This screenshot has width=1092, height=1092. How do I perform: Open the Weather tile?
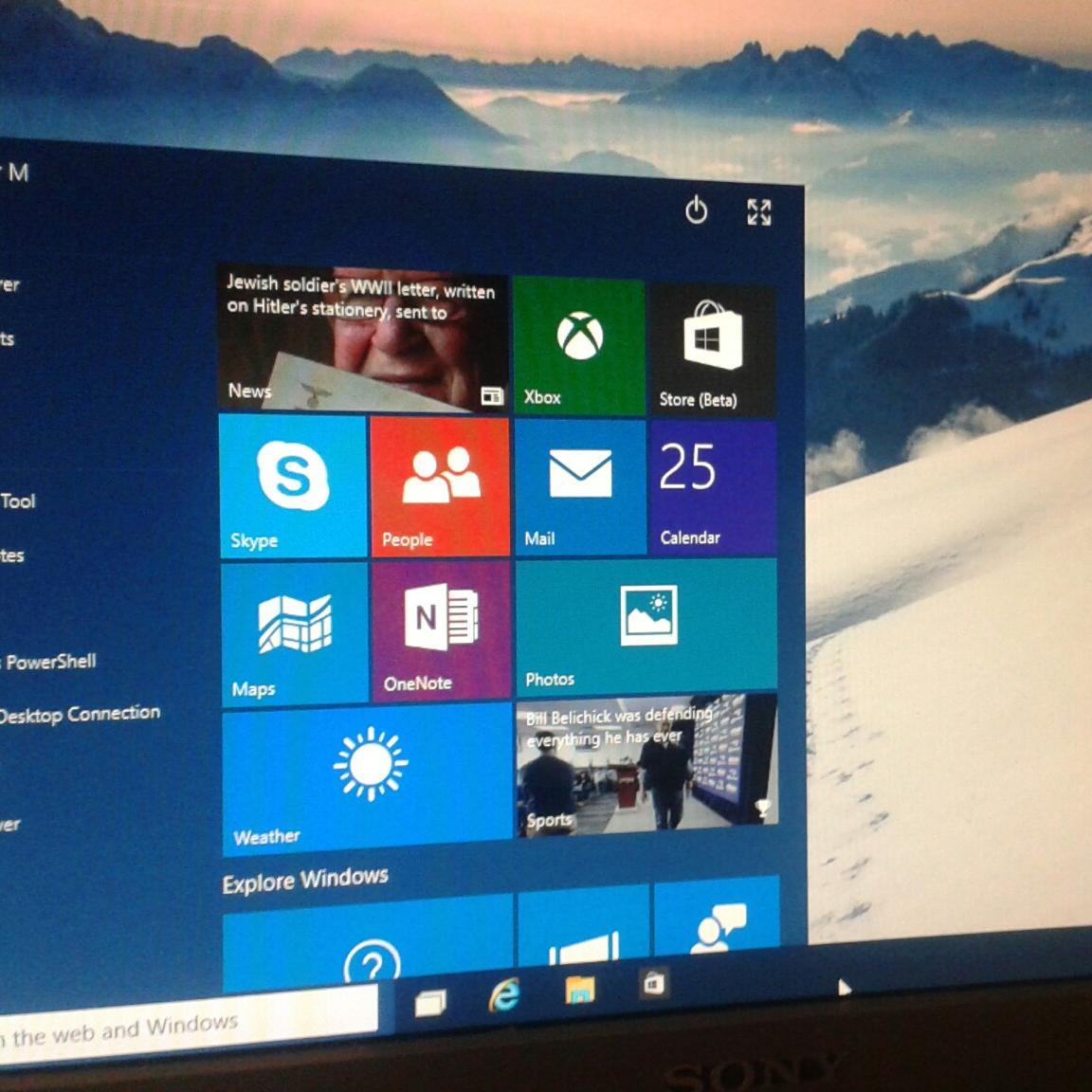[367, 779]
